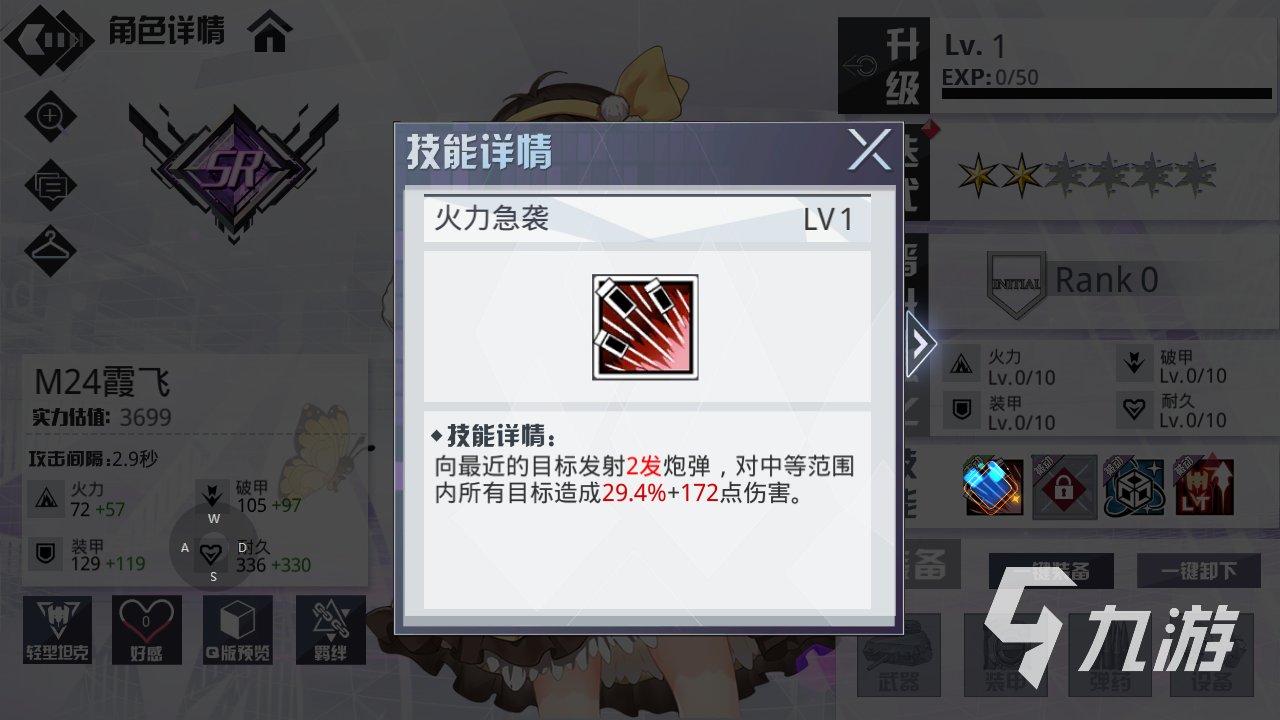
Task: Tap the 火力急袭 skill icon image
Action: click(645, 327)
